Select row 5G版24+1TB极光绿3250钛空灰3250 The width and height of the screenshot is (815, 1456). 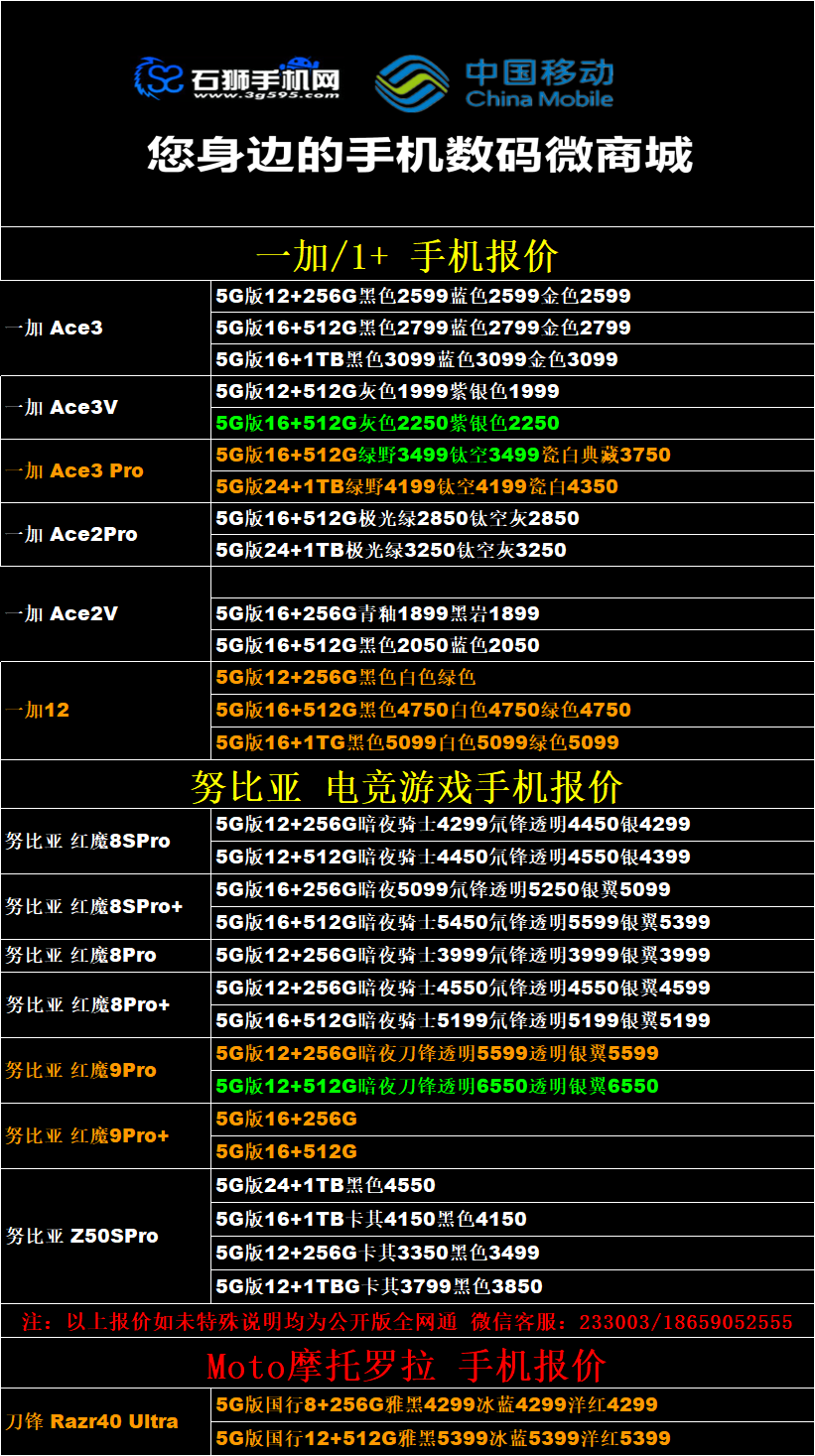pos(512,550)
